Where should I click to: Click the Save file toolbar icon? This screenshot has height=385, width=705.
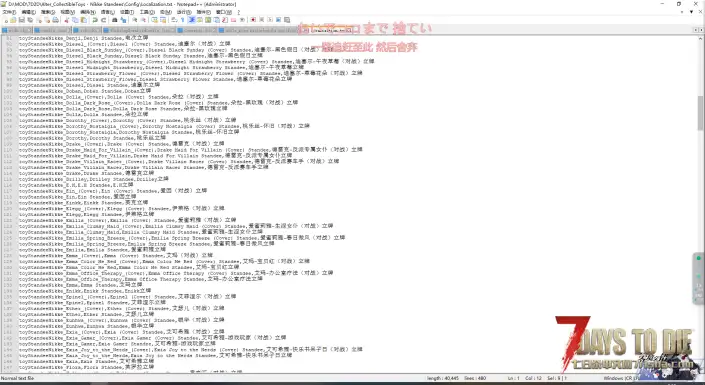coord(22,20)
